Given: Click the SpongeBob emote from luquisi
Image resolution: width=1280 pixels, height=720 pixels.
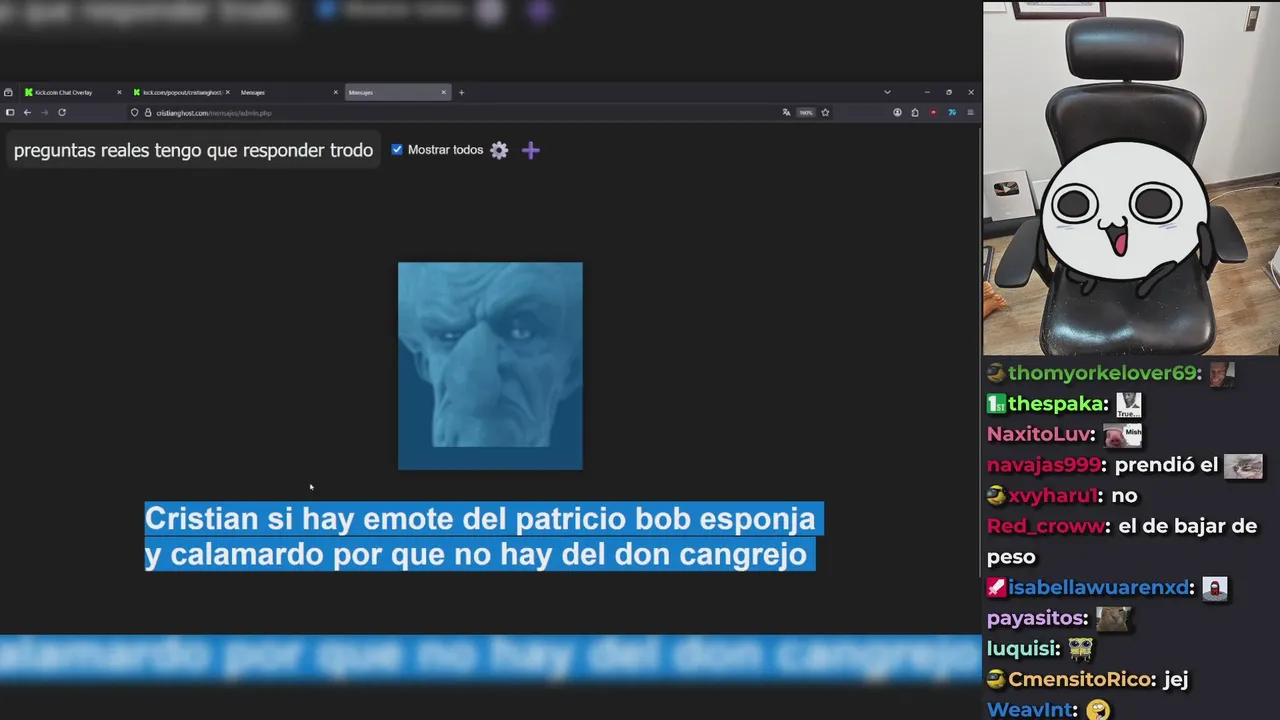Looking at the screenshot, I should click(x=1081, y=649).
